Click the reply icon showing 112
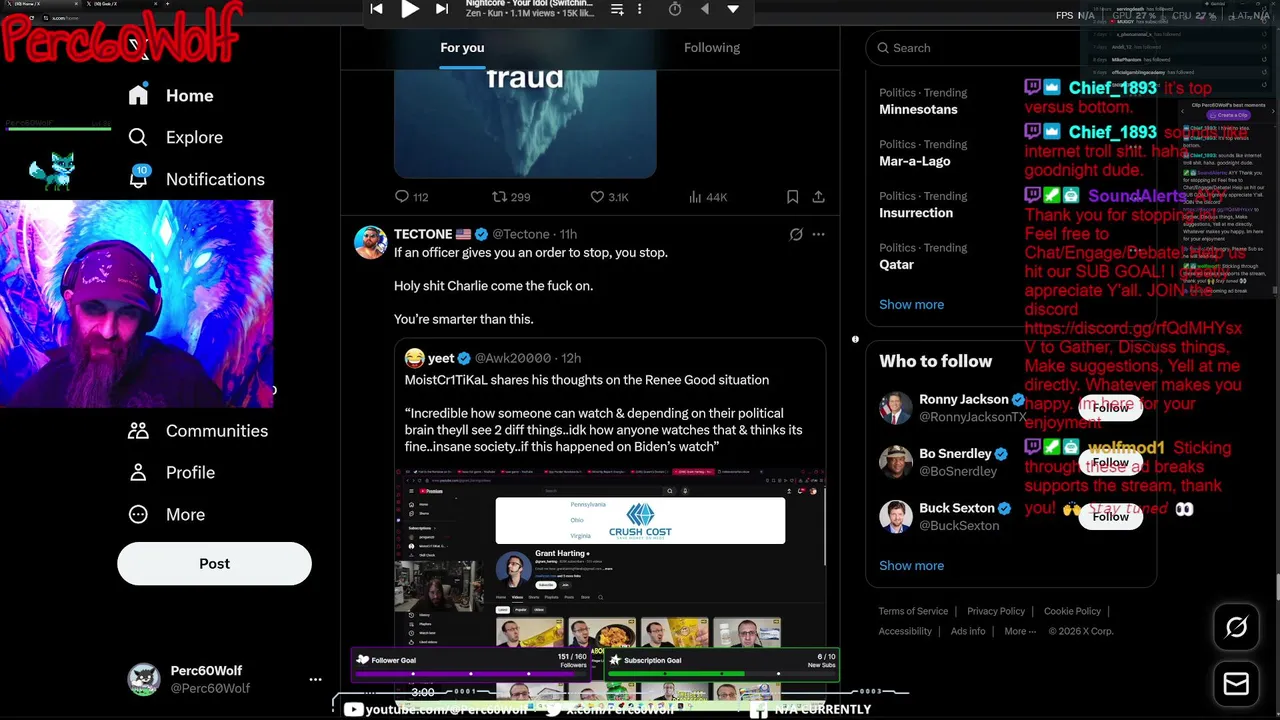 pos(402,197)
